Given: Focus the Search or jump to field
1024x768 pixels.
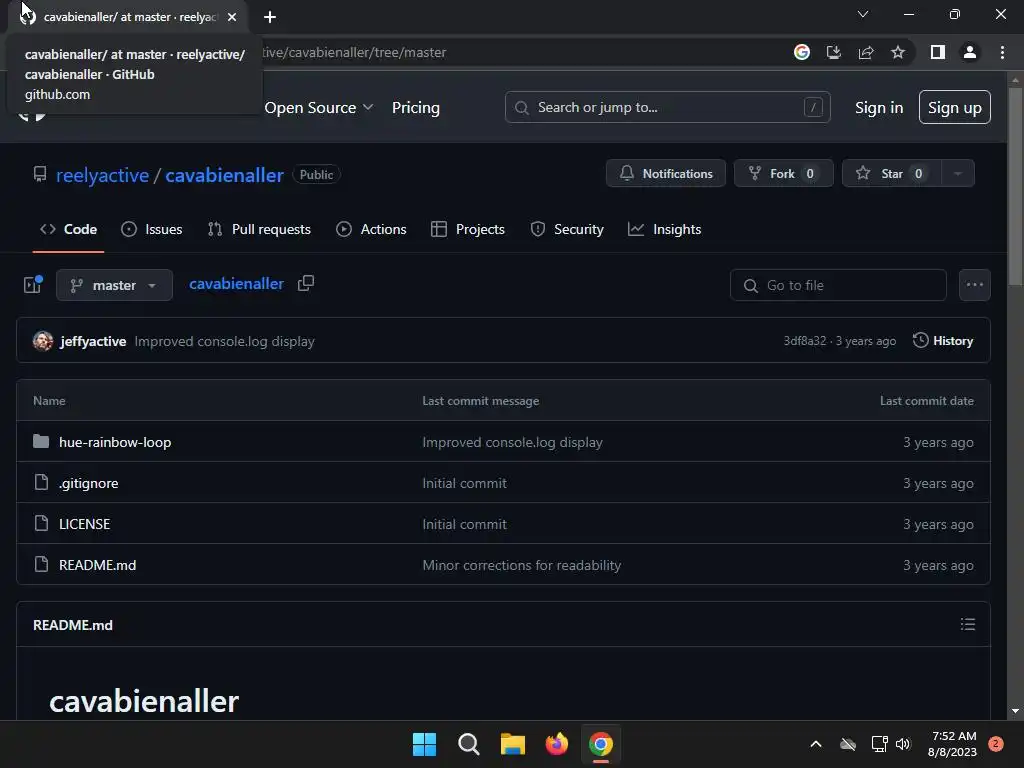Looking at the screenshot, I should (667, 107).
